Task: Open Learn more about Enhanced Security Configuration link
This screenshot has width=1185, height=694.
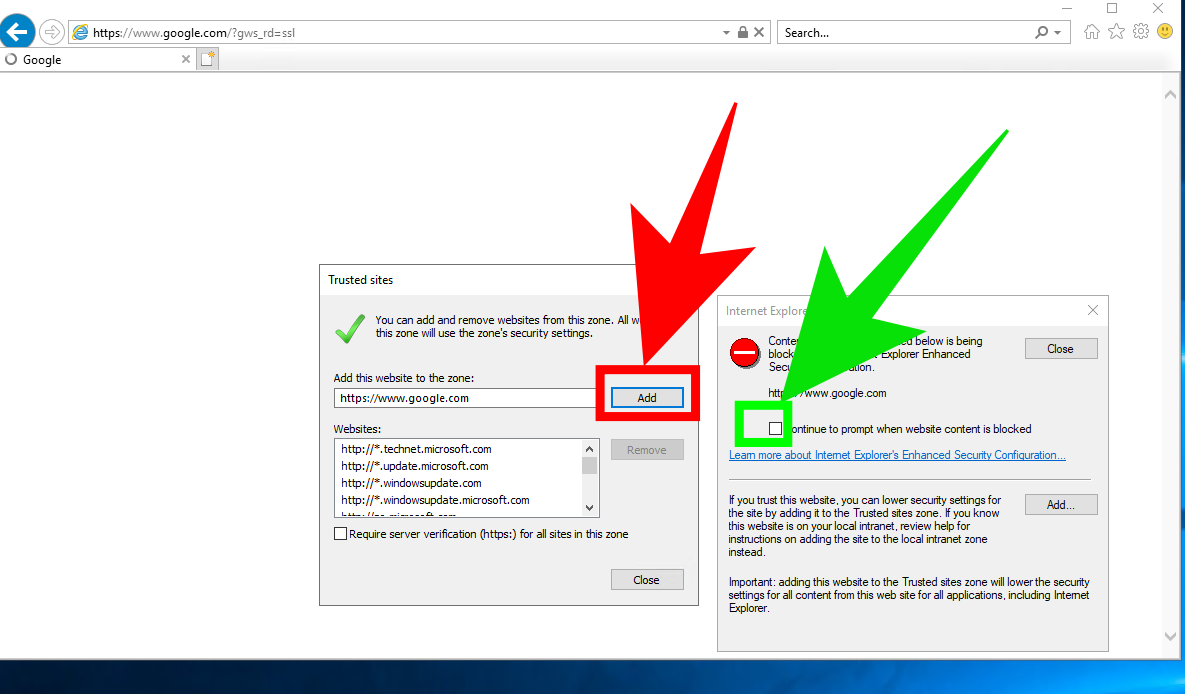Action: pos(897,455)
